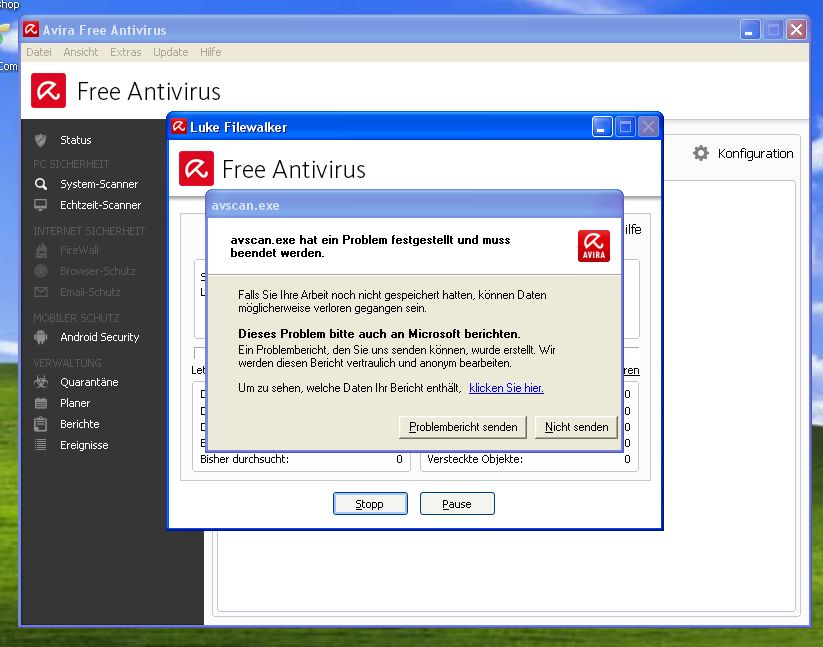Click the MOBILER SCHUTZ section heading

pos(76,318)
